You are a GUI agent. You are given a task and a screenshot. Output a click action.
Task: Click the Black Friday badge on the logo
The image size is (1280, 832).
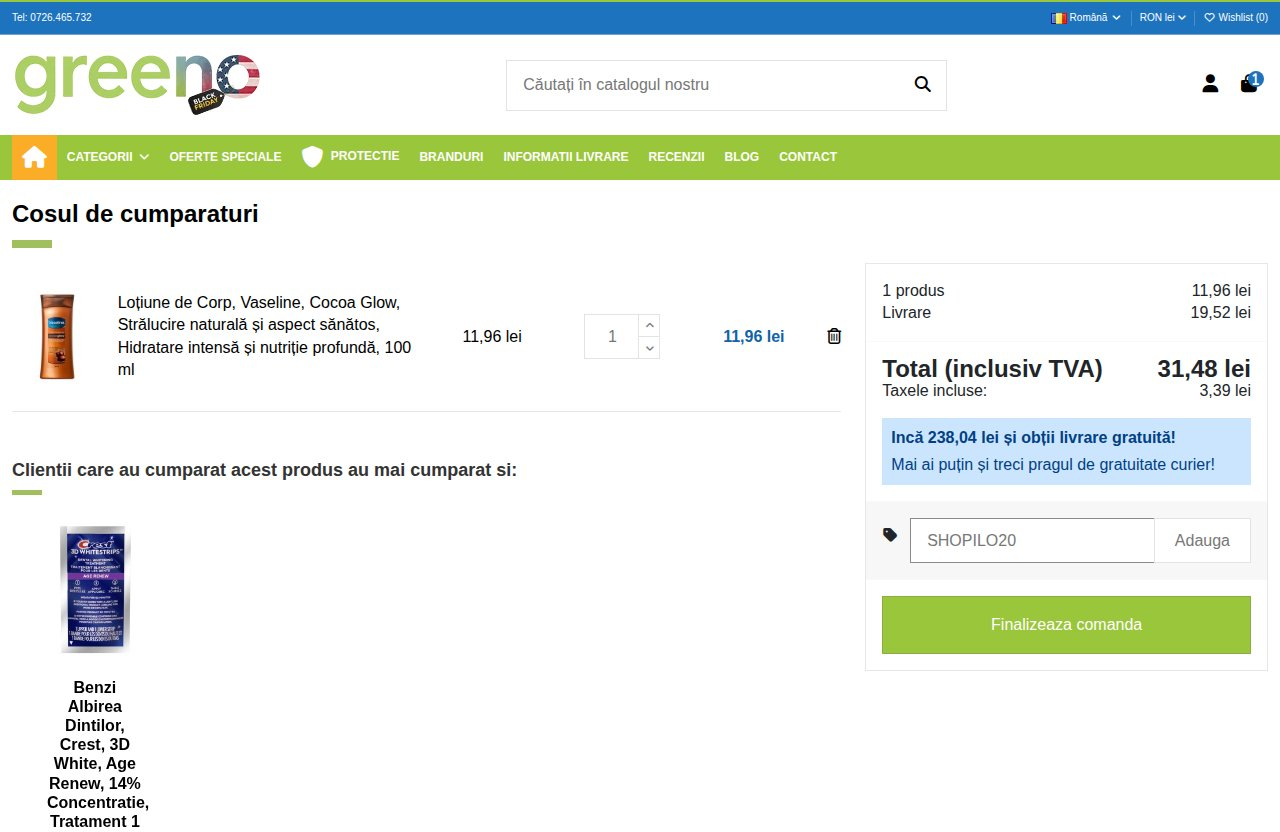[204, 101]
